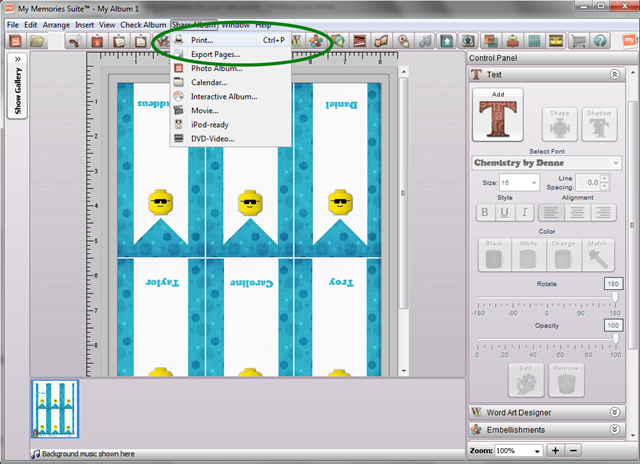Choose Calendar in Share Album menu
640x464 pixels.
pos(209,82)
